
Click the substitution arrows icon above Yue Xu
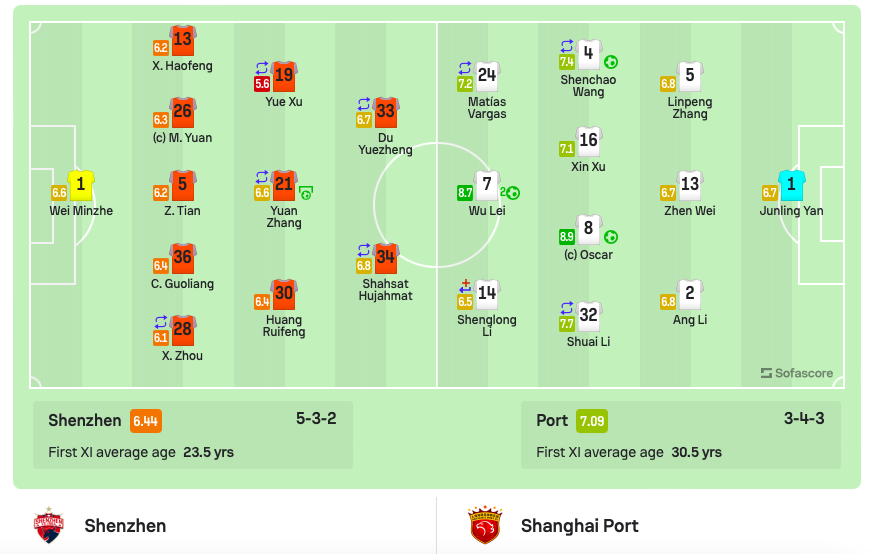click(262, 68)
